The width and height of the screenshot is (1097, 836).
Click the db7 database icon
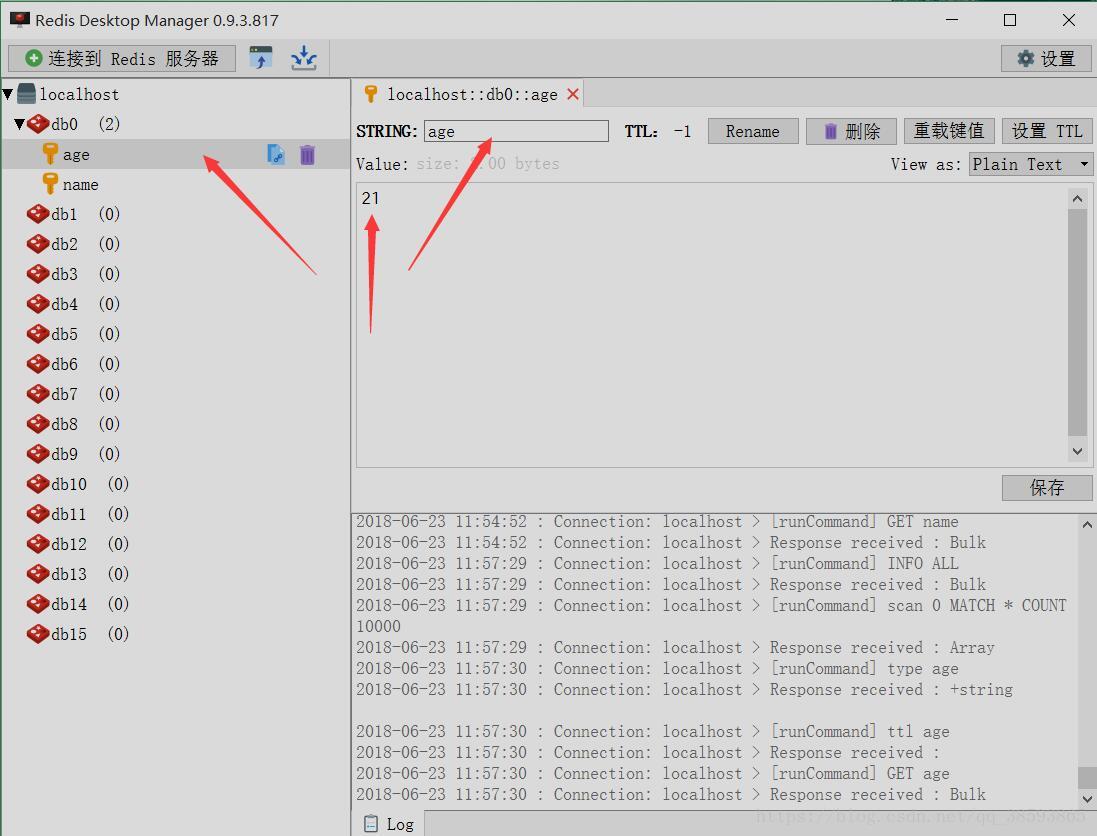click(37, 394)
